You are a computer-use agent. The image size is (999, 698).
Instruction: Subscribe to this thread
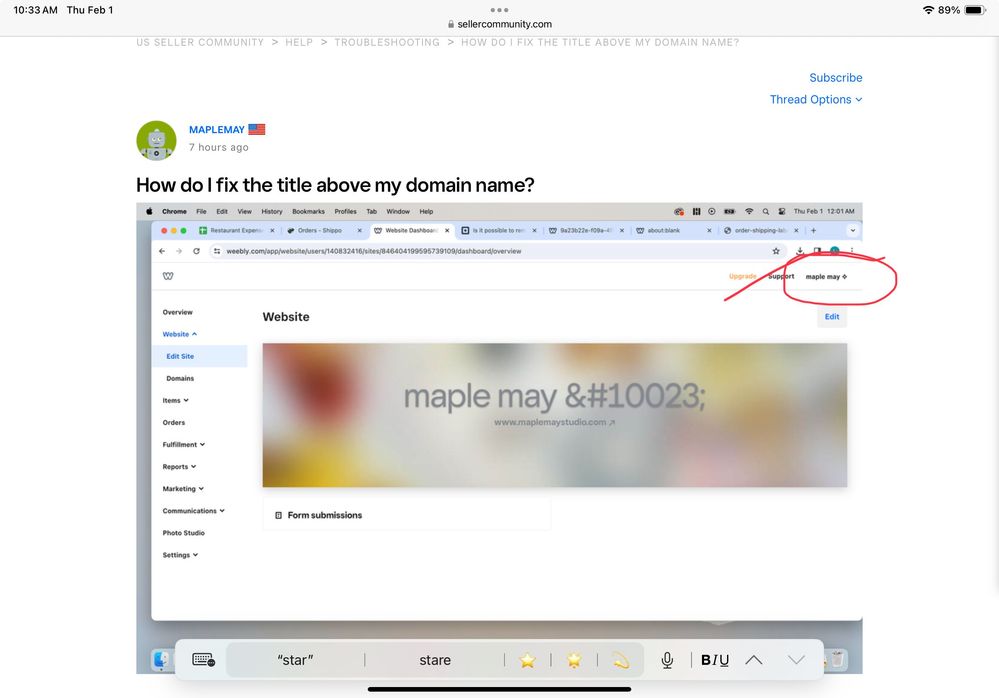point(835,78)
